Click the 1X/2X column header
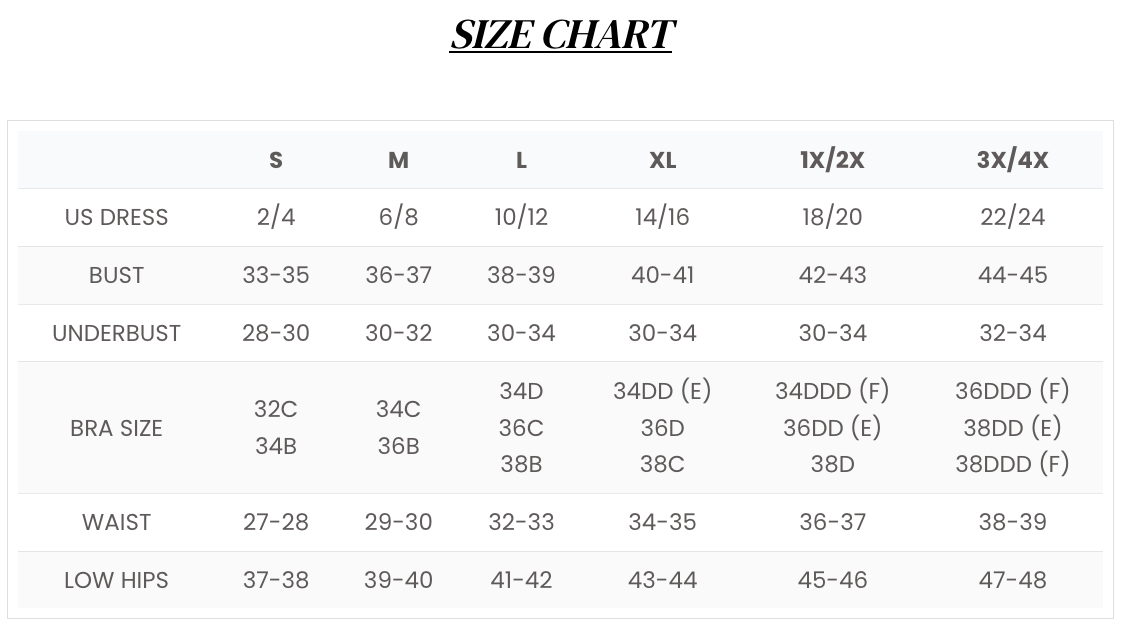This screenshot has height=626, width=1122. click(x=832, y=160)
